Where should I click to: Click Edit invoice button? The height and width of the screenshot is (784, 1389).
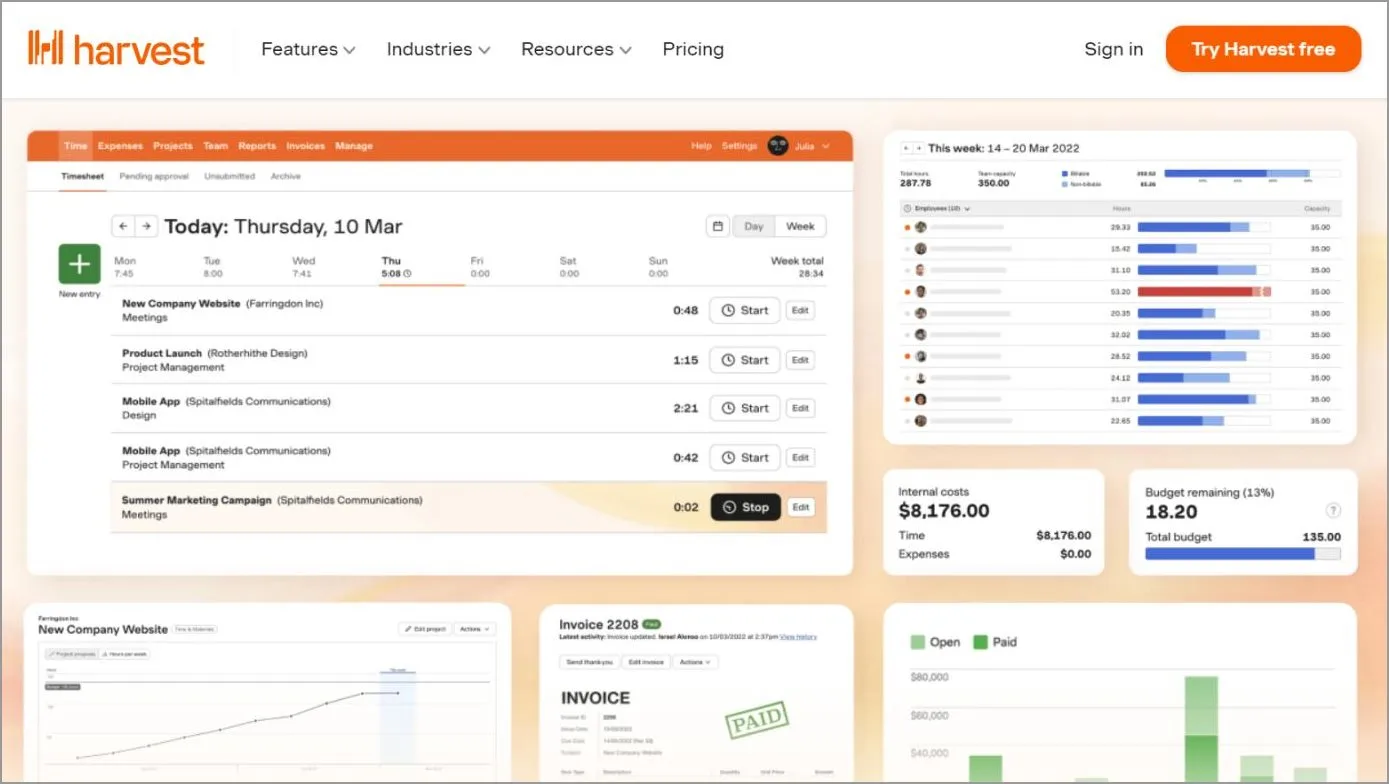point(646,662)
